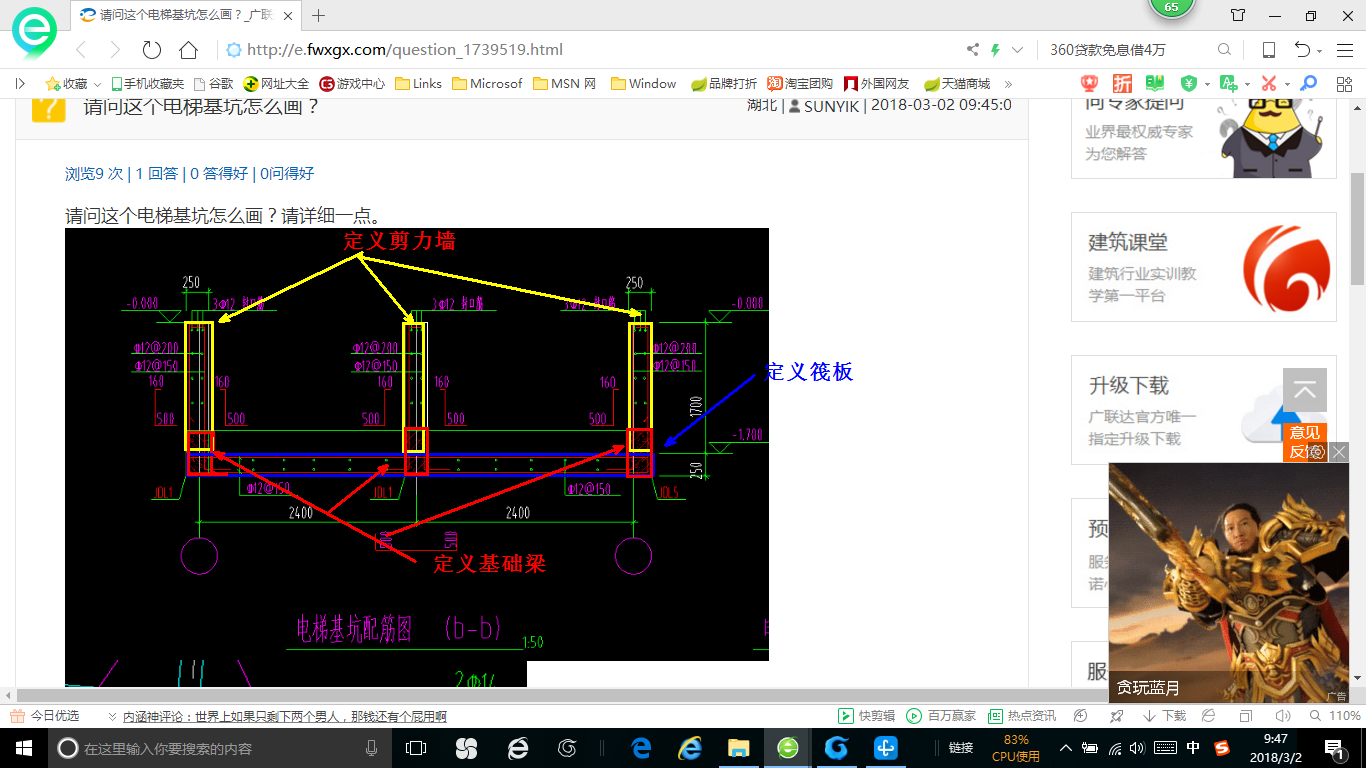Click the red scissors screenshot icon
This screenshot has width=1366, height=768.
pos(1269,84)
